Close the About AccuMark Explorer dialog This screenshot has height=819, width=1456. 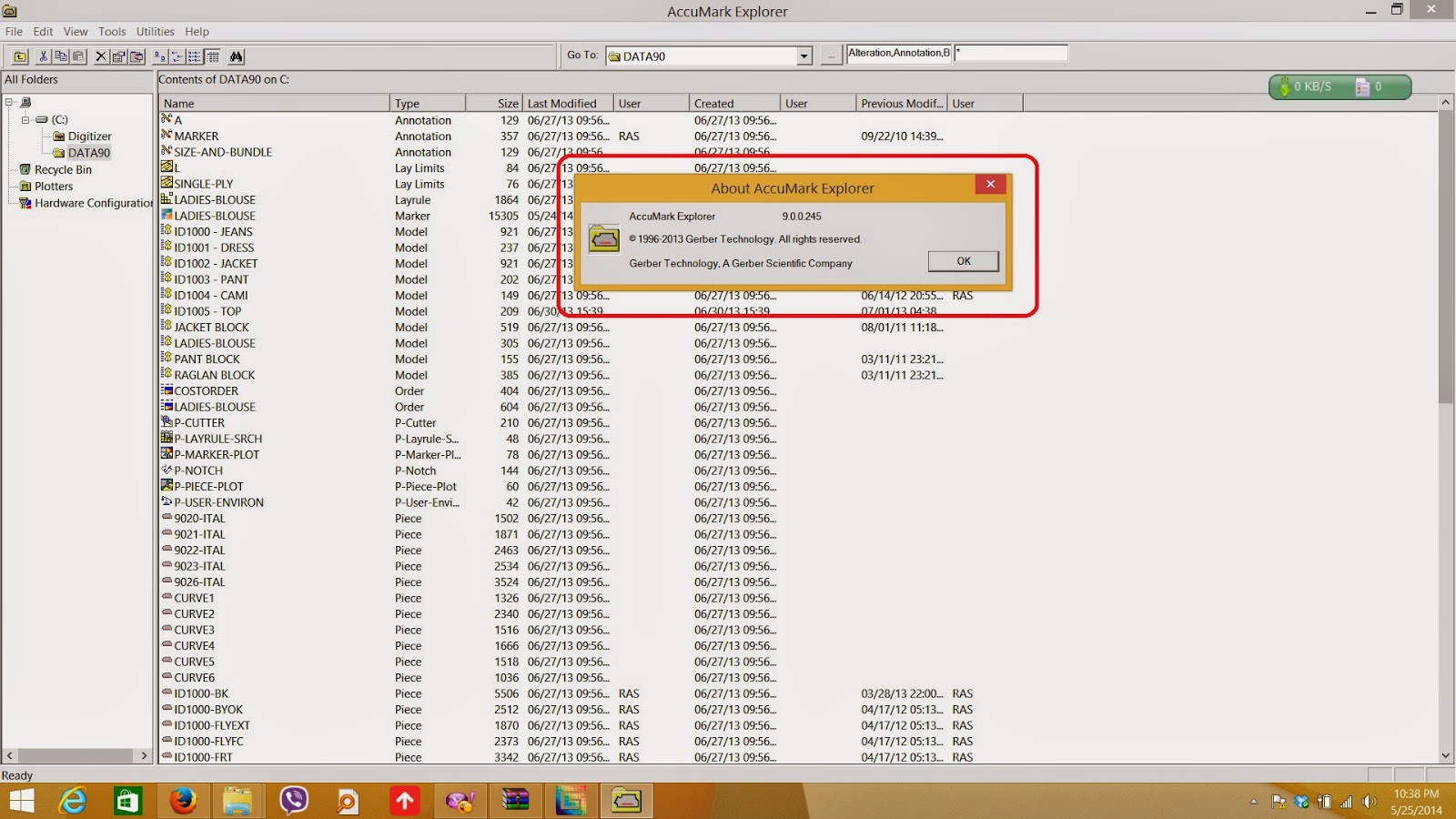[x=990, y=184]
